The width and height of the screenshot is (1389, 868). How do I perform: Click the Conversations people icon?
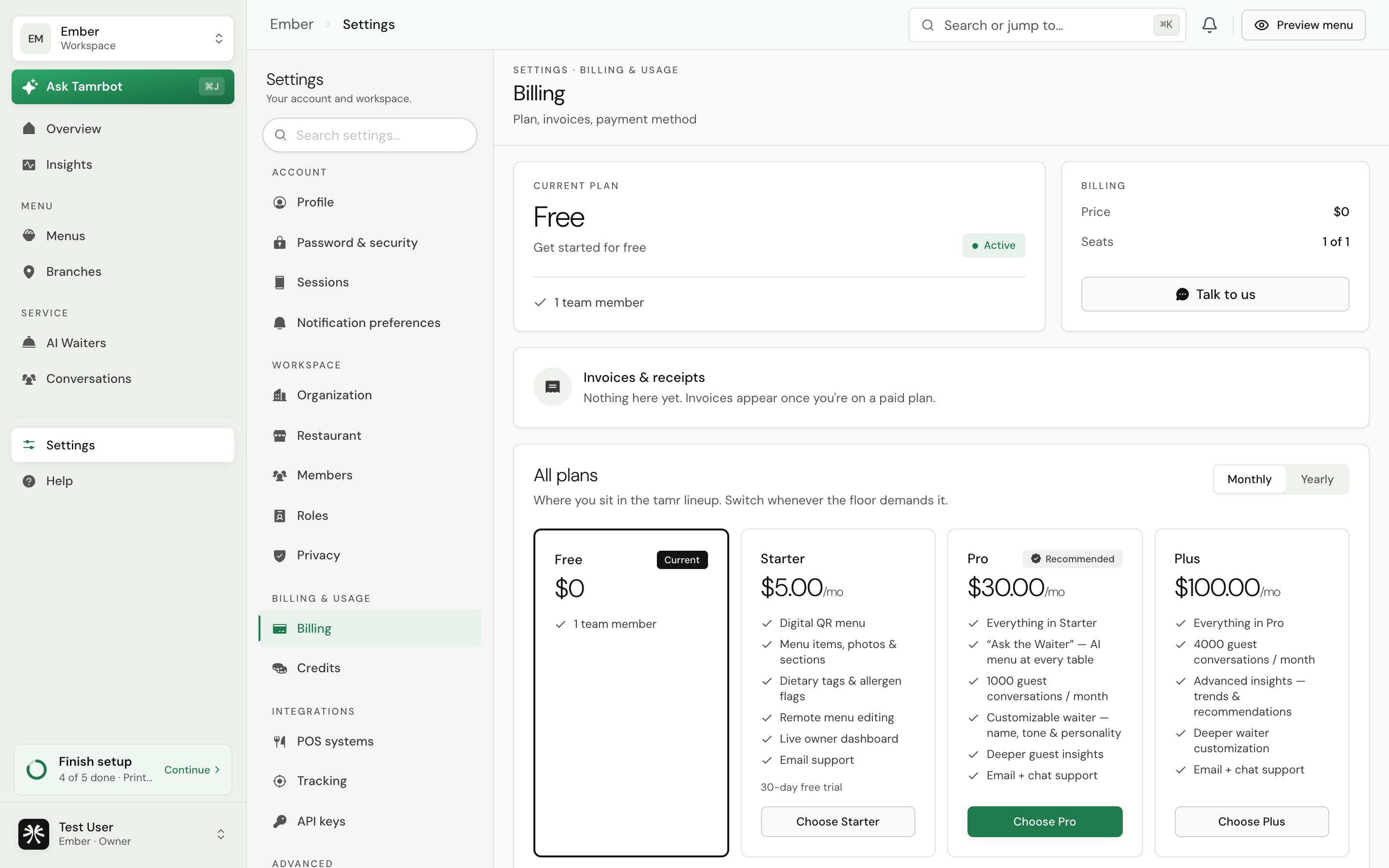(x=29, y=379)
